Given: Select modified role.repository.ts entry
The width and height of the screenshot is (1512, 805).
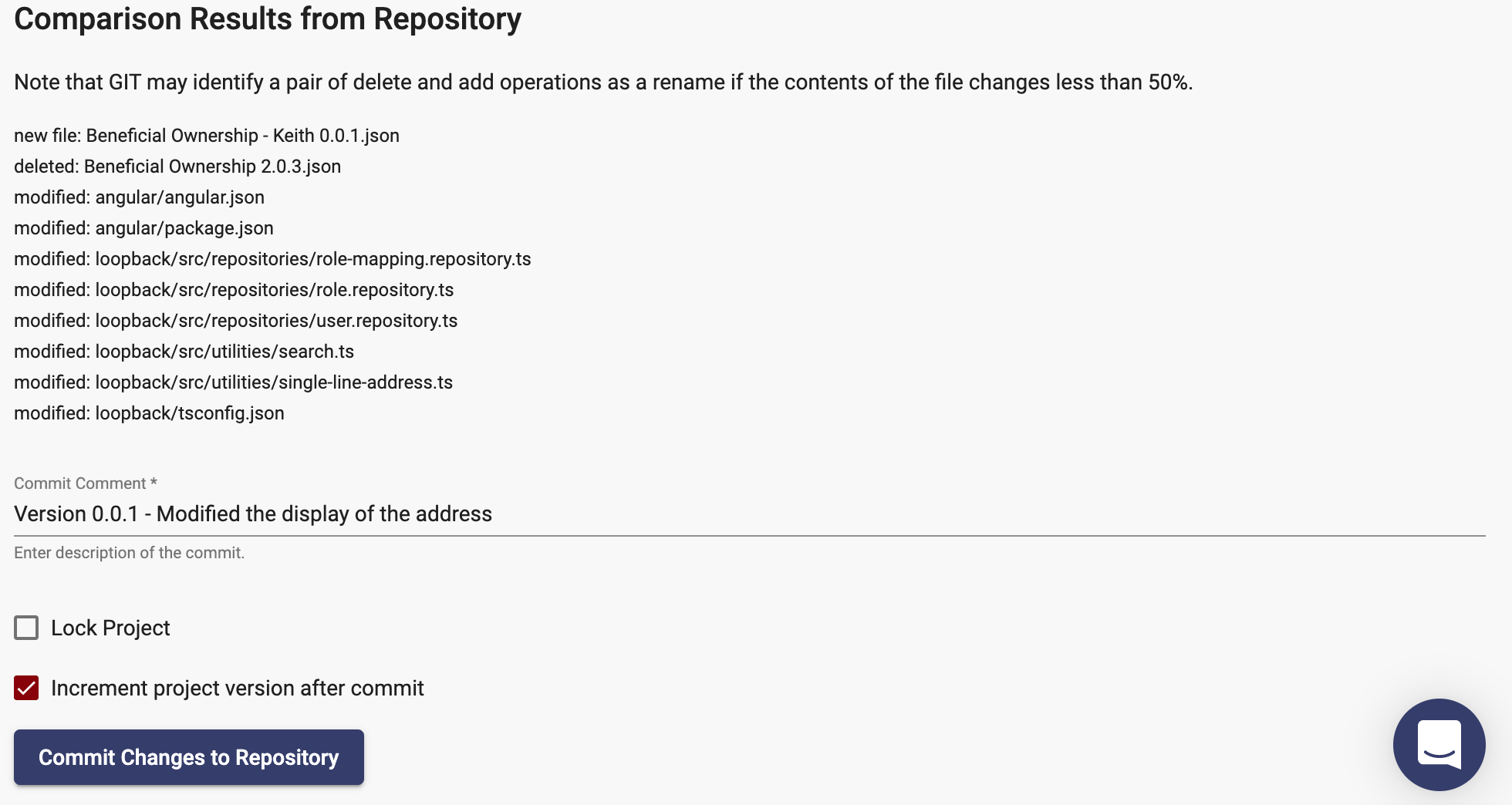Looking at the screenshot, I should coord(234,290).
